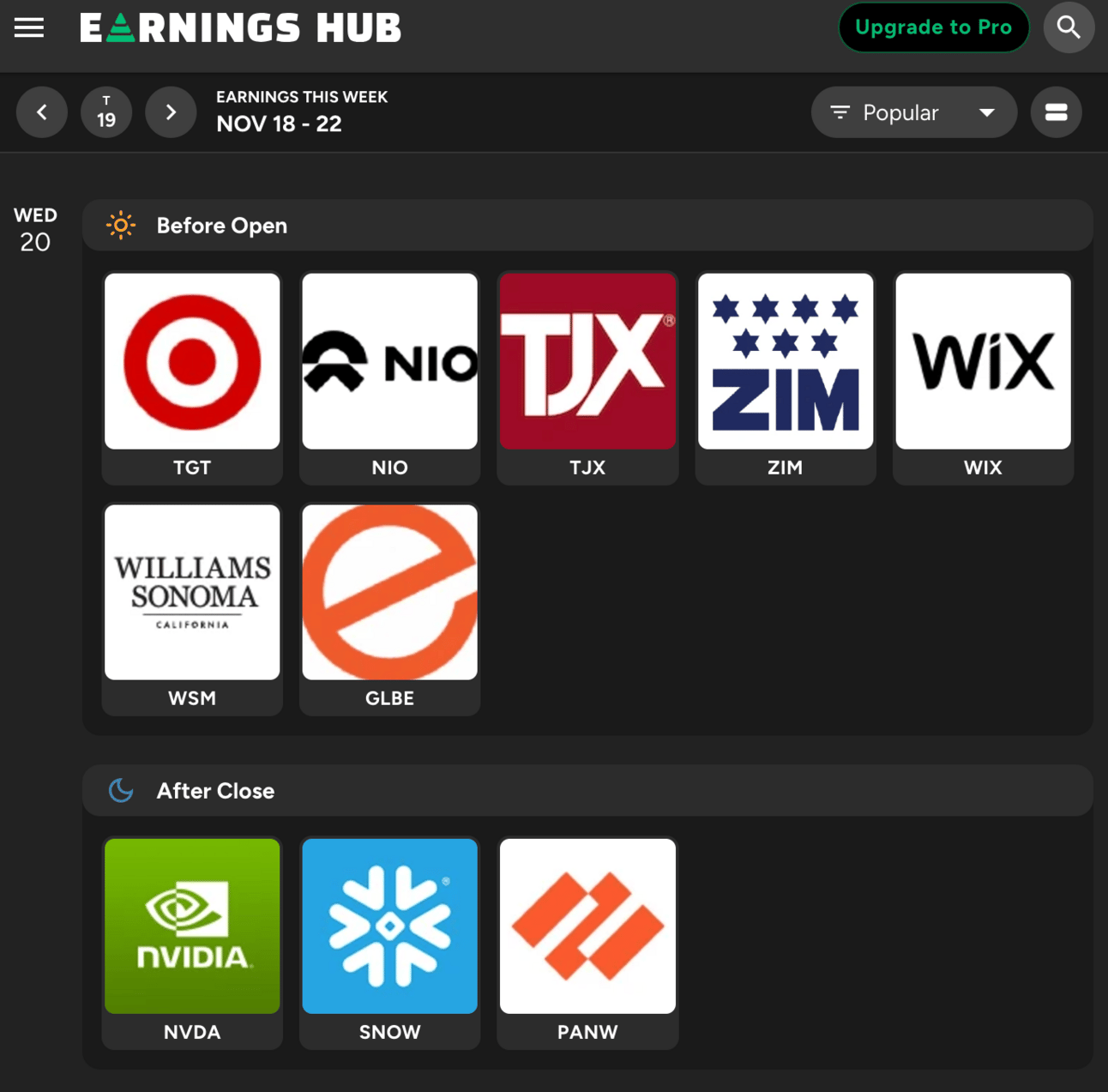Image resolution: width=1108 pixels, height=1092 pixels.
Task: Open the Popular sort dropdown
Action: 914,112
